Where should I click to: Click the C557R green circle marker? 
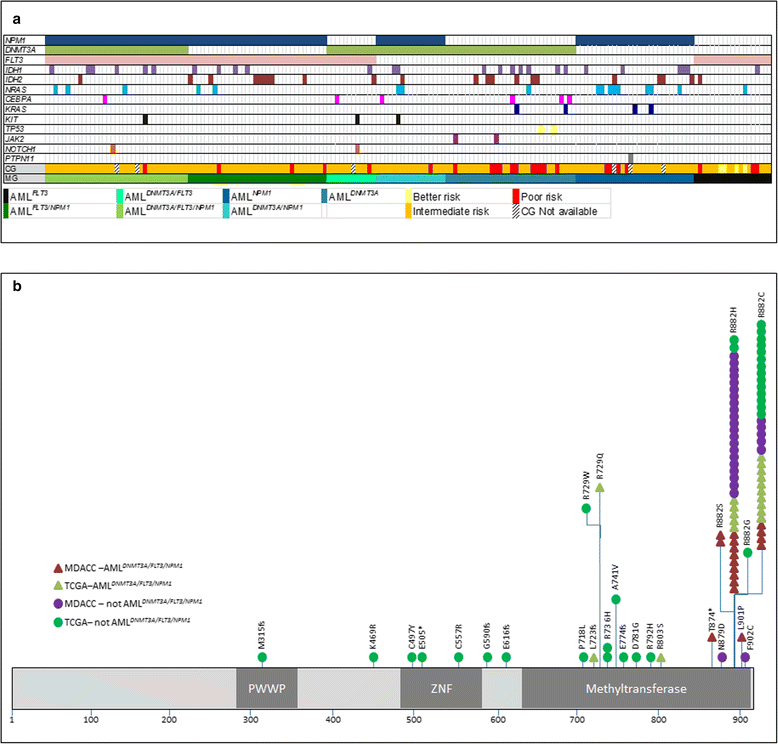[x=458, y=657]
